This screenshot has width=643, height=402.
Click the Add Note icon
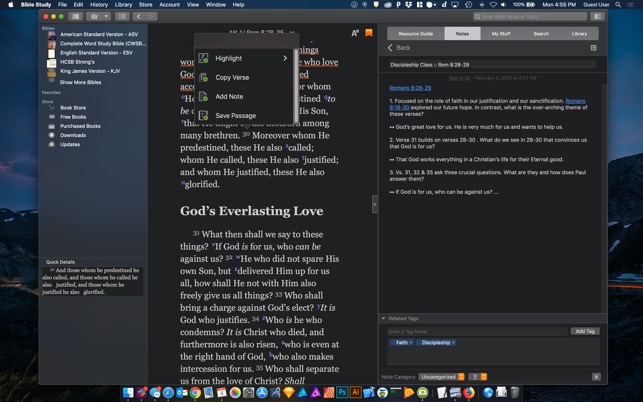pos(204,97)
